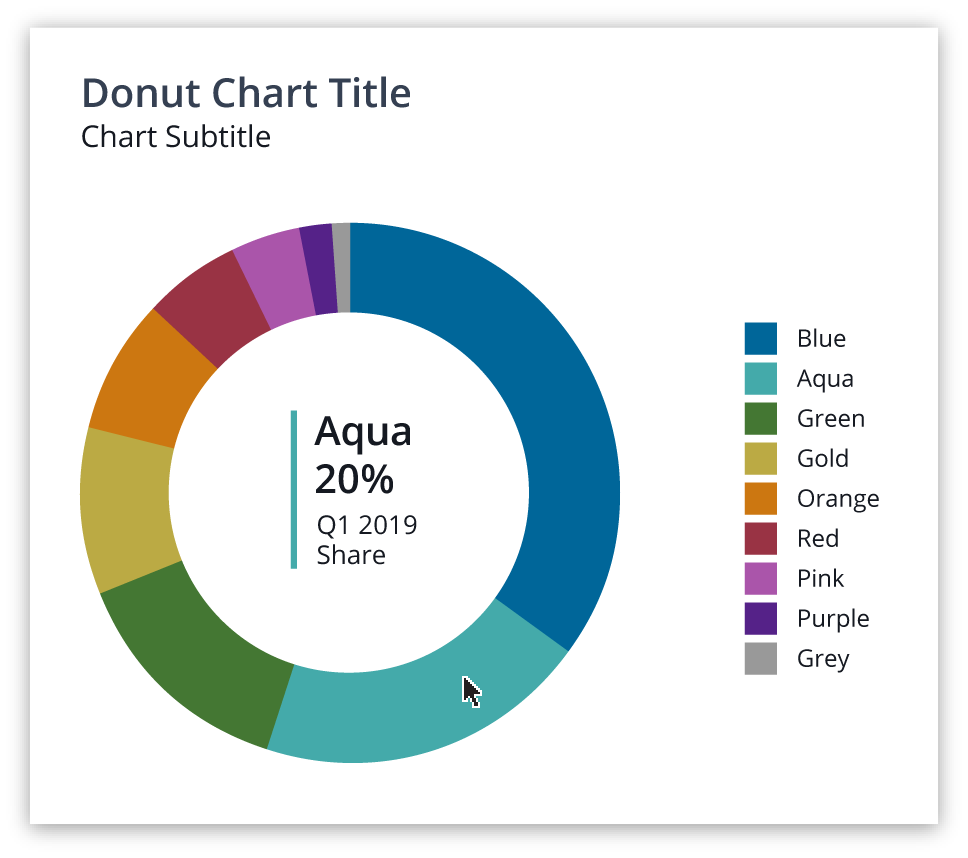The height and width of the screenshot is (858, 968).
Task: Click the Pink legend color swatch
Action: tap(760, 578)
